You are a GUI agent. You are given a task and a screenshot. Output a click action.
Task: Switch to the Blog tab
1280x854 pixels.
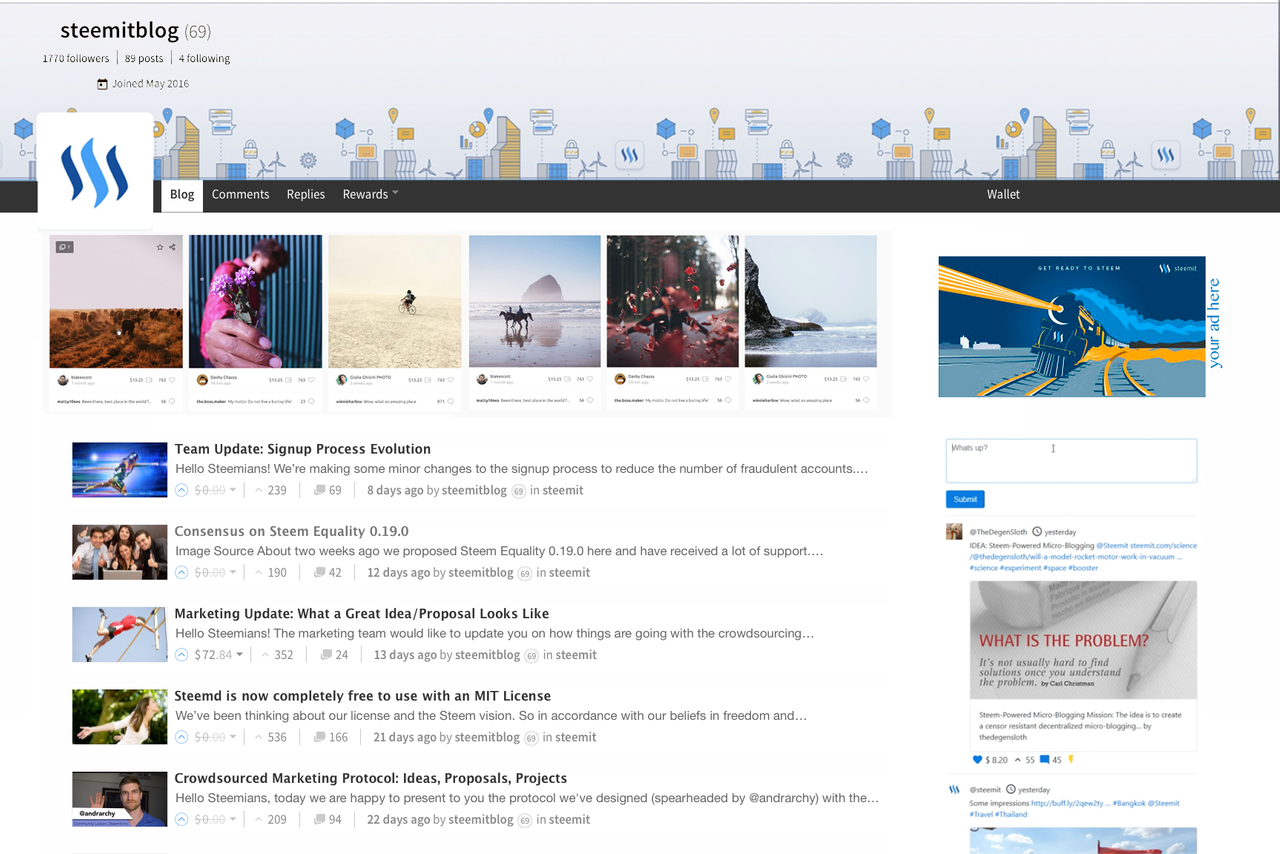pyautogui.click(x=182, y=195)
